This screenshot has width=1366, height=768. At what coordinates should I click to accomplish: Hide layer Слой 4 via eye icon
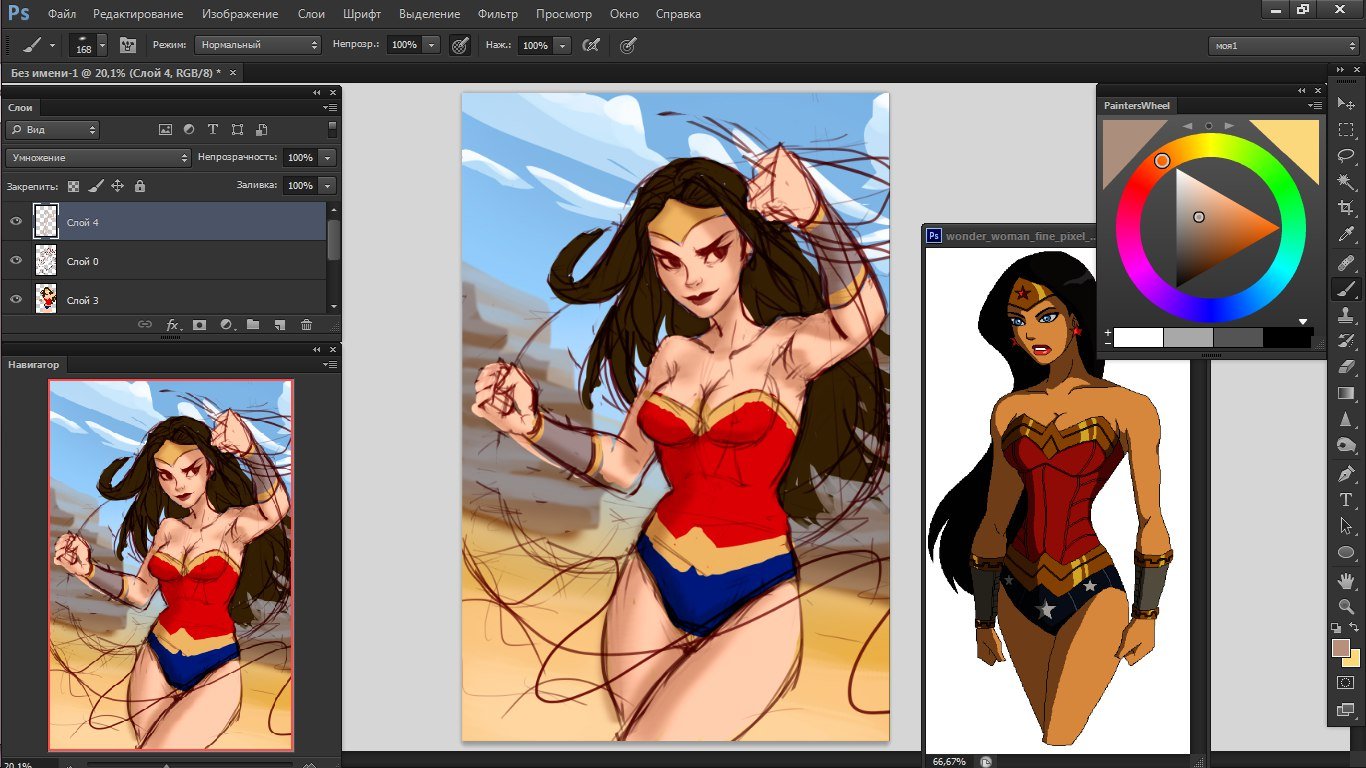[16, 222]
